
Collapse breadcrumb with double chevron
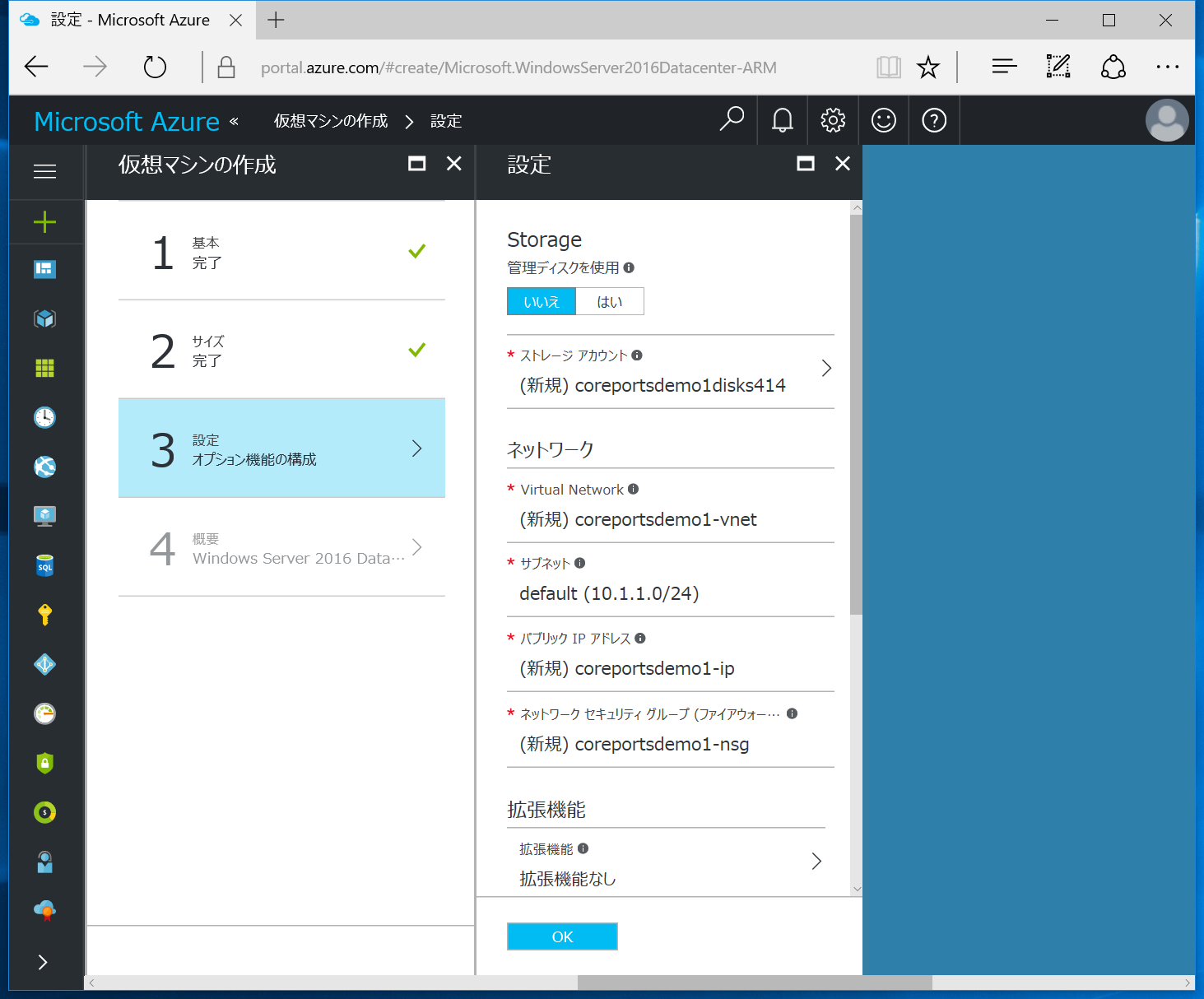point(234,121)
